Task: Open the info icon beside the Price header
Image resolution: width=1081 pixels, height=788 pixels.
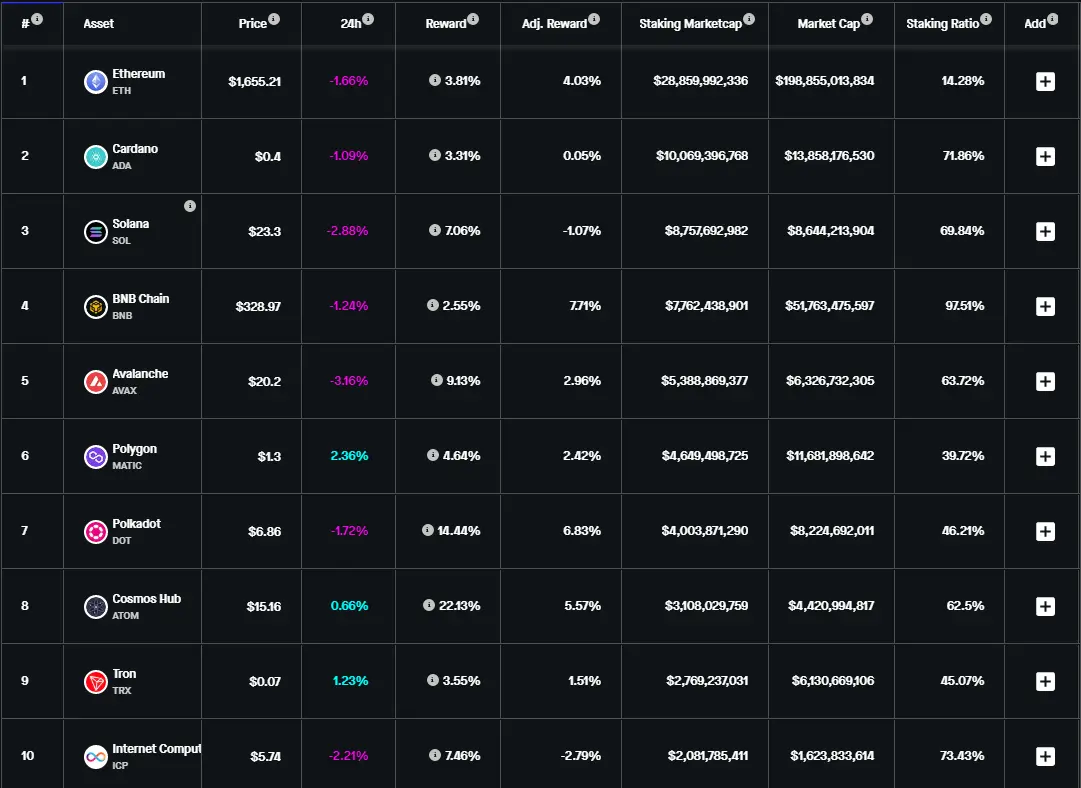Action: [274, 19]
